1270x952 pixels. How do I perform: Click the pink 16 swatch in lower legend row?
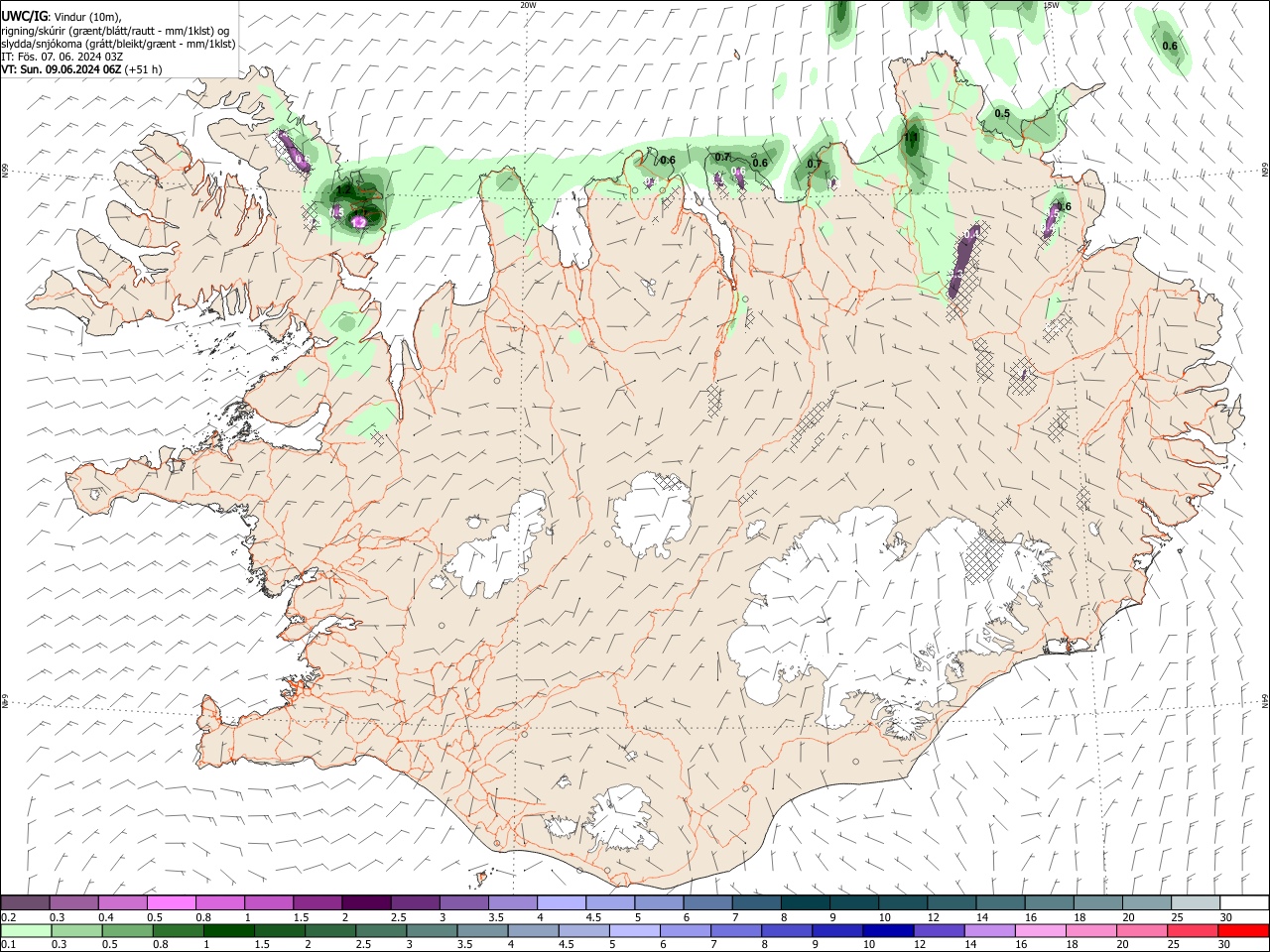[x=1040, y=931]
